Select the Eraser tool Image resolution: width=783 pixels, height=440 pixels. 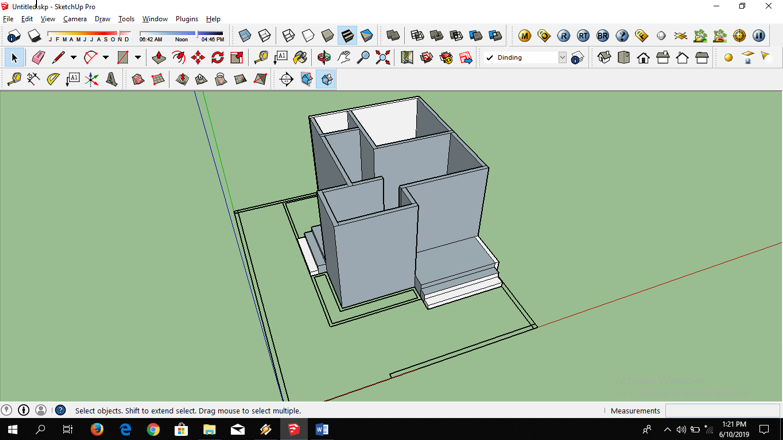pyautogui.click(x=38, y=58)
